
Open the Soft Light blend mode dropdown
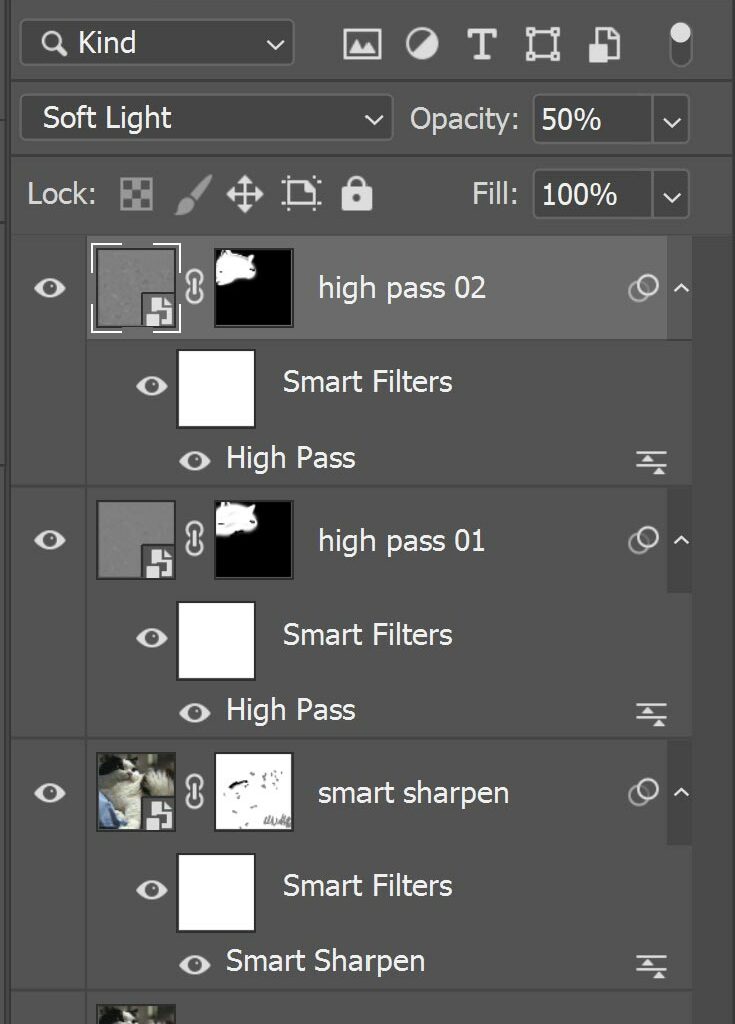pyautogui.click(x=206, y=119)
